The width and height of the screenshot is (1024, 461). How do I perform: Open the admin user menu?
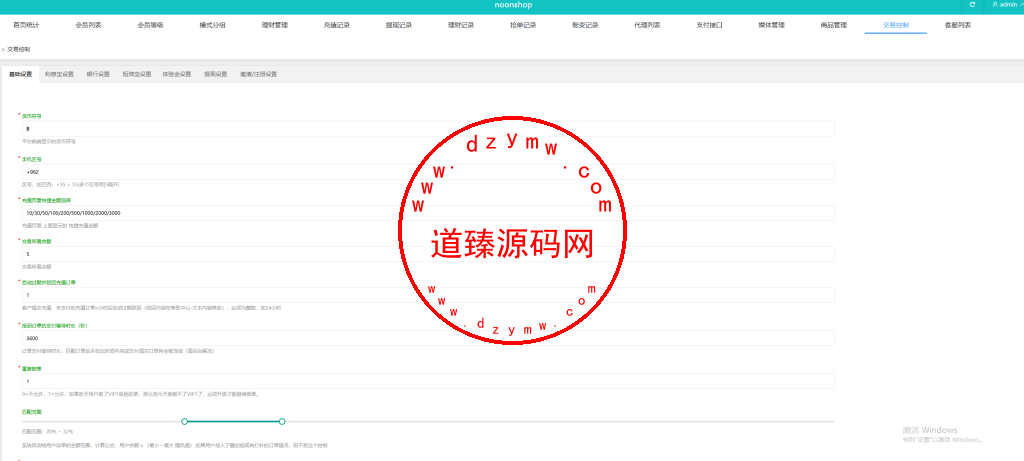click(1008, 5)
